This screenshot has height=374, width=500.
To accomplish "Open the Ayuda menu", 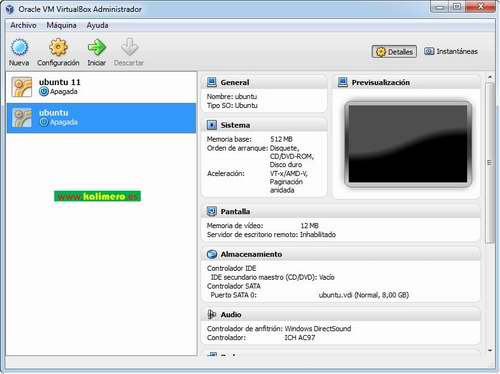I will tap(97, 25).
